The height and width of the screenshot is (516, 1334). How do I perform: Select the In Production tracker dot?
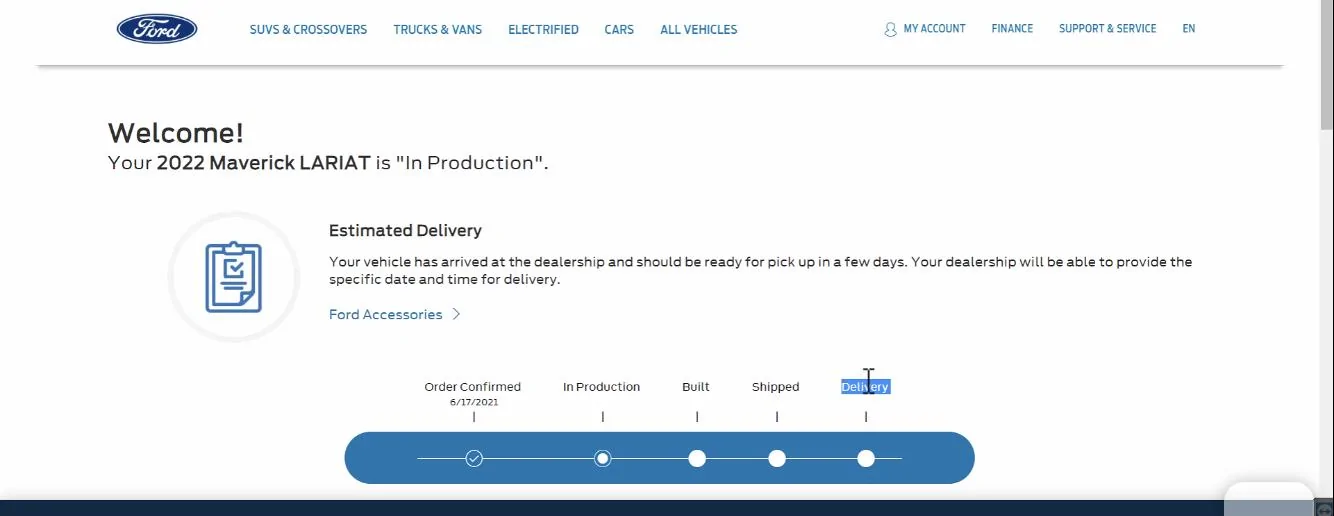coord(602,458)
